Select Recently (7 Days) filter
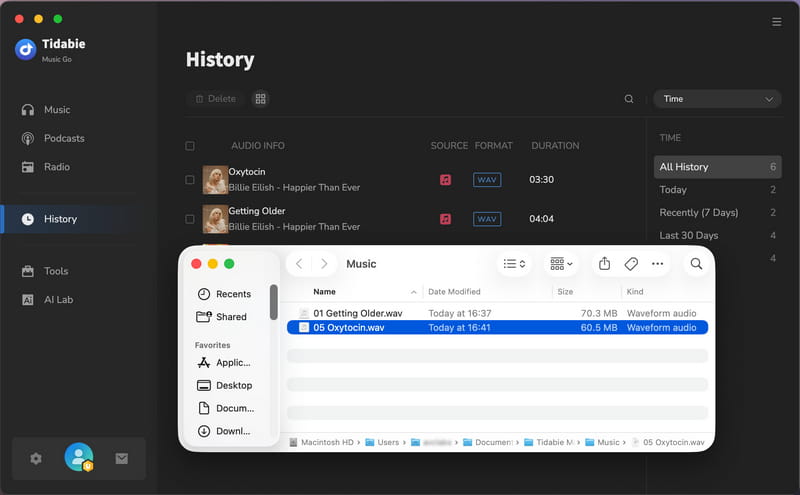Screen dimensions: 800x495 coord(717,212)
